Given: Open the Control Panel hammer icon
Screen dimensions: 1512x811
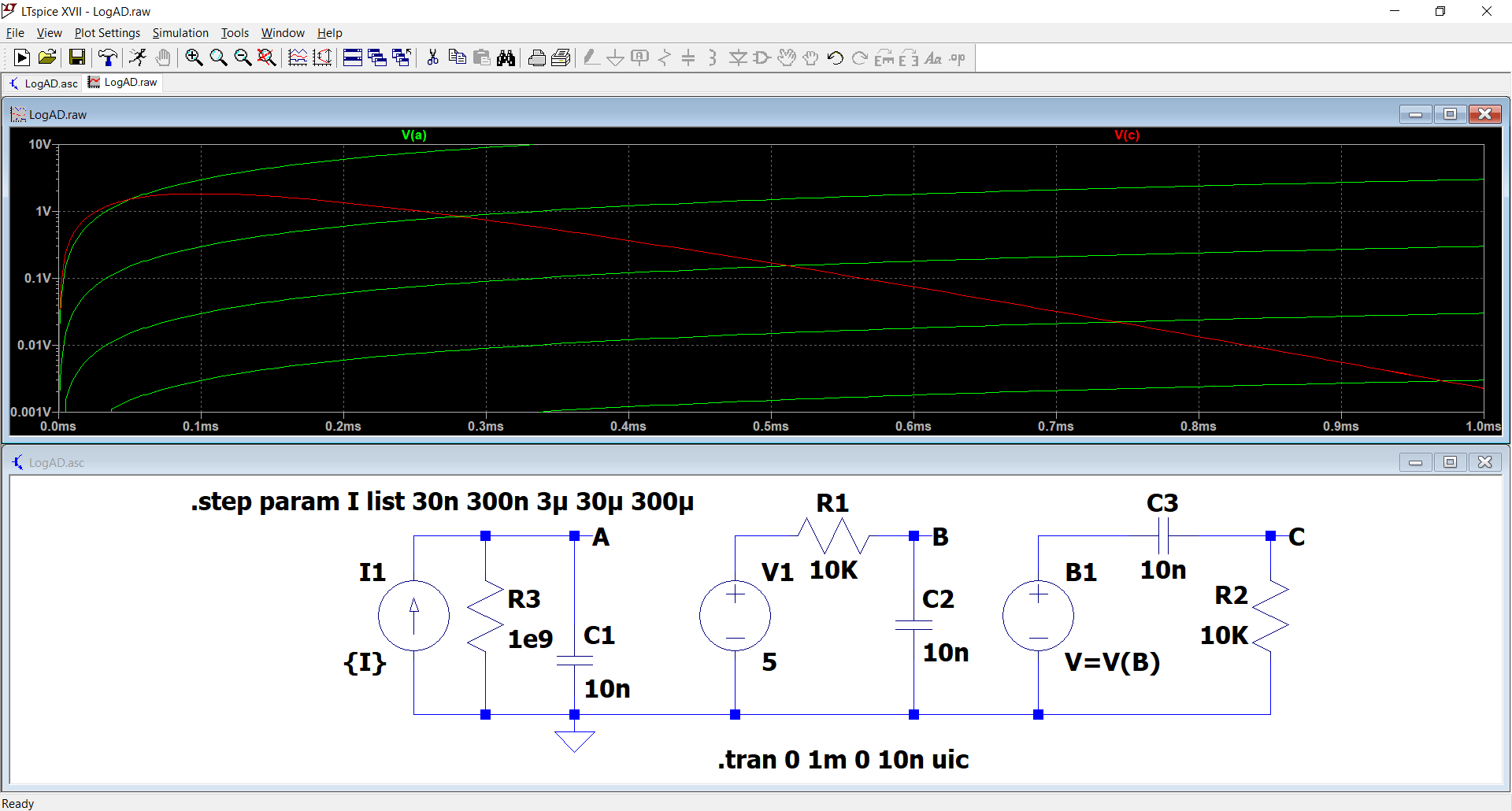Looking at the screenshot, I should click(x=108, y=57).
